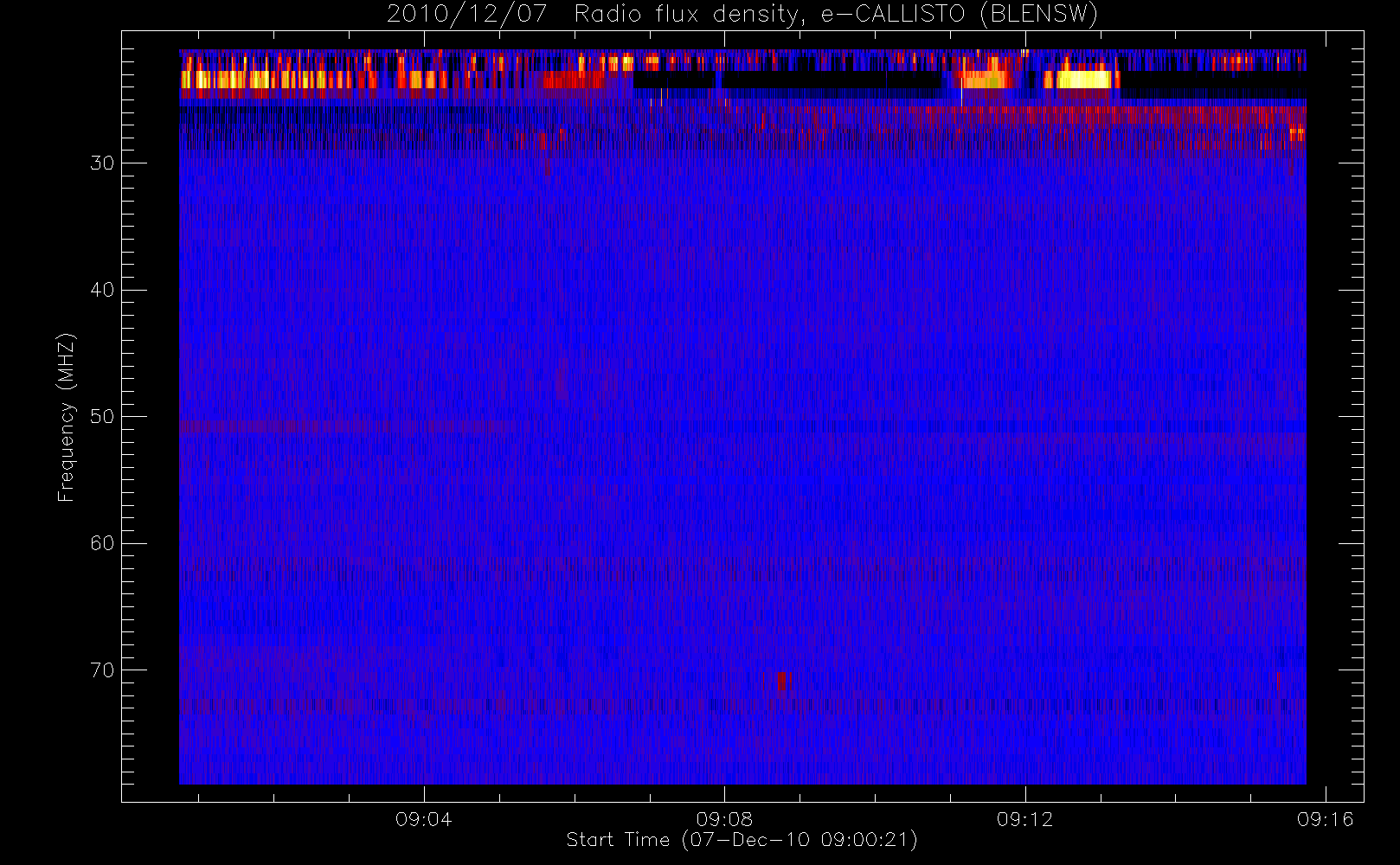Click the 50 MHz frequency tick label
The image size is (1400, 865).
[x=102, y=417]
